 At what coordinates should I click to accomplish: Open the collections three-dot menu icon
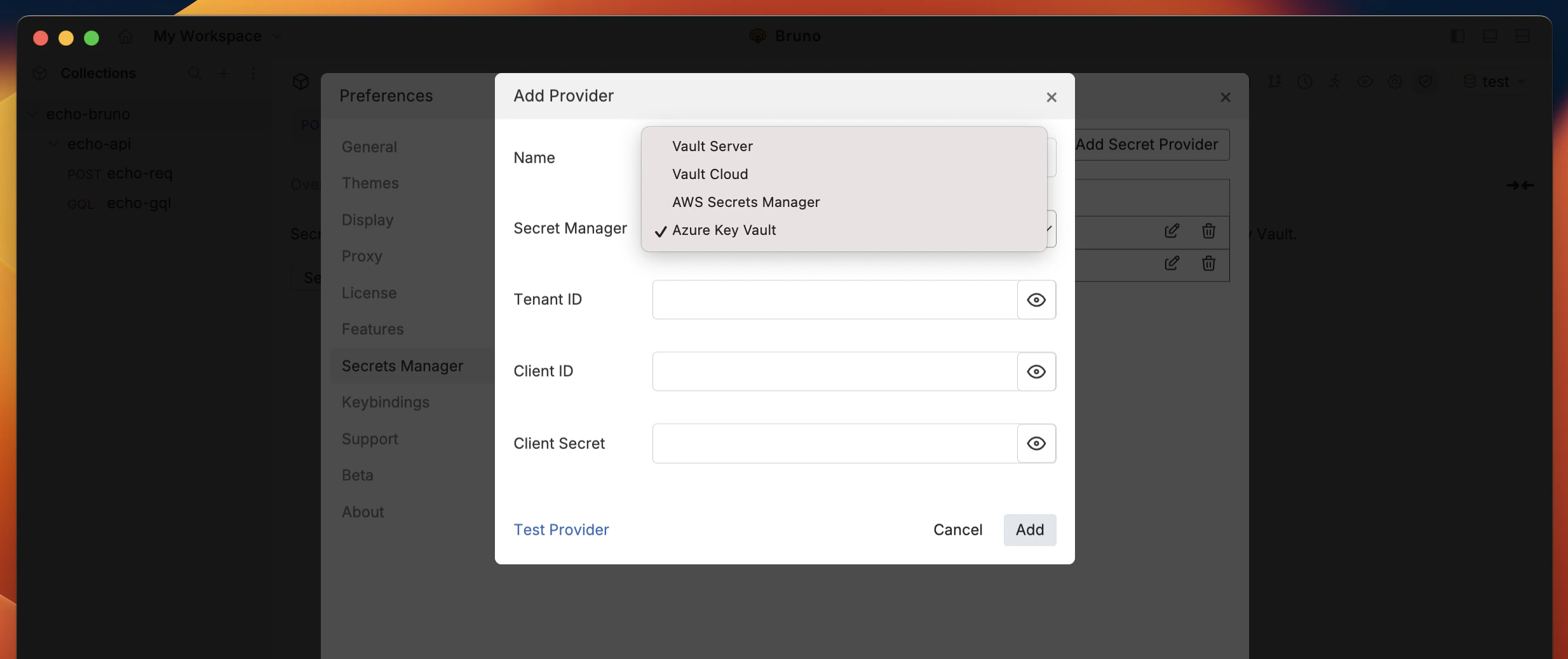(253, 74)
